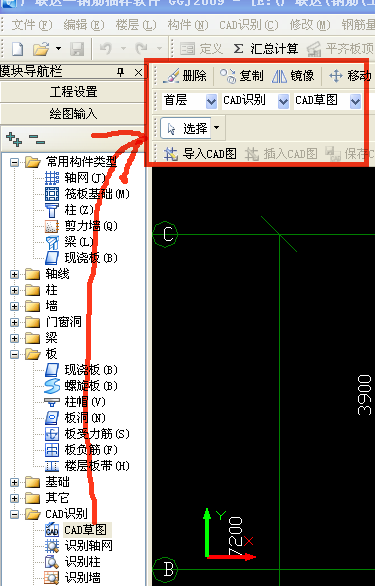375x586 pixels.
Task: Open the 构件(N) menu
Action: coord(187,25)
